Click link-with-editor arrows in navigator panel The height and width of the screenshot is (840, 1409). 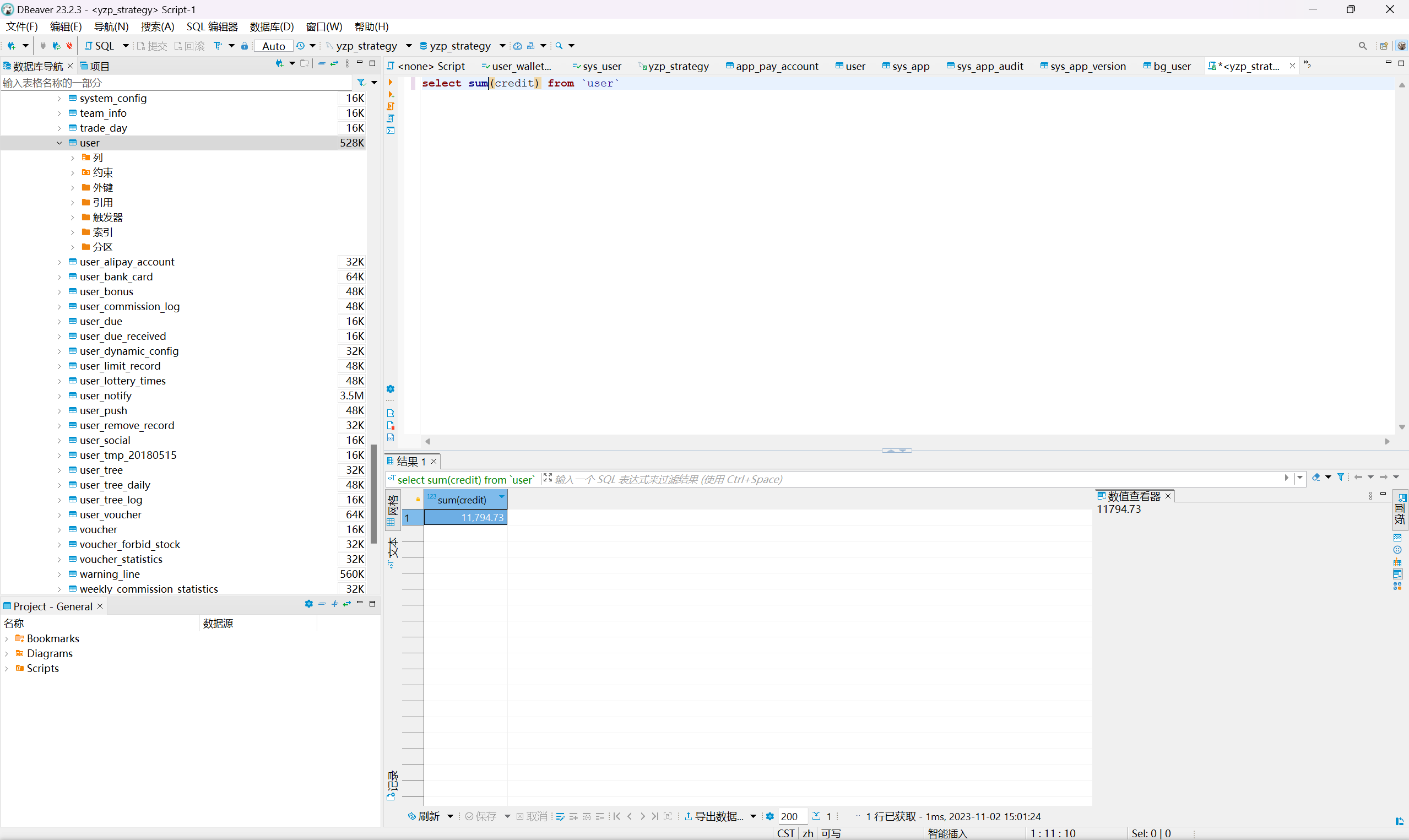[x=334, y=64]
